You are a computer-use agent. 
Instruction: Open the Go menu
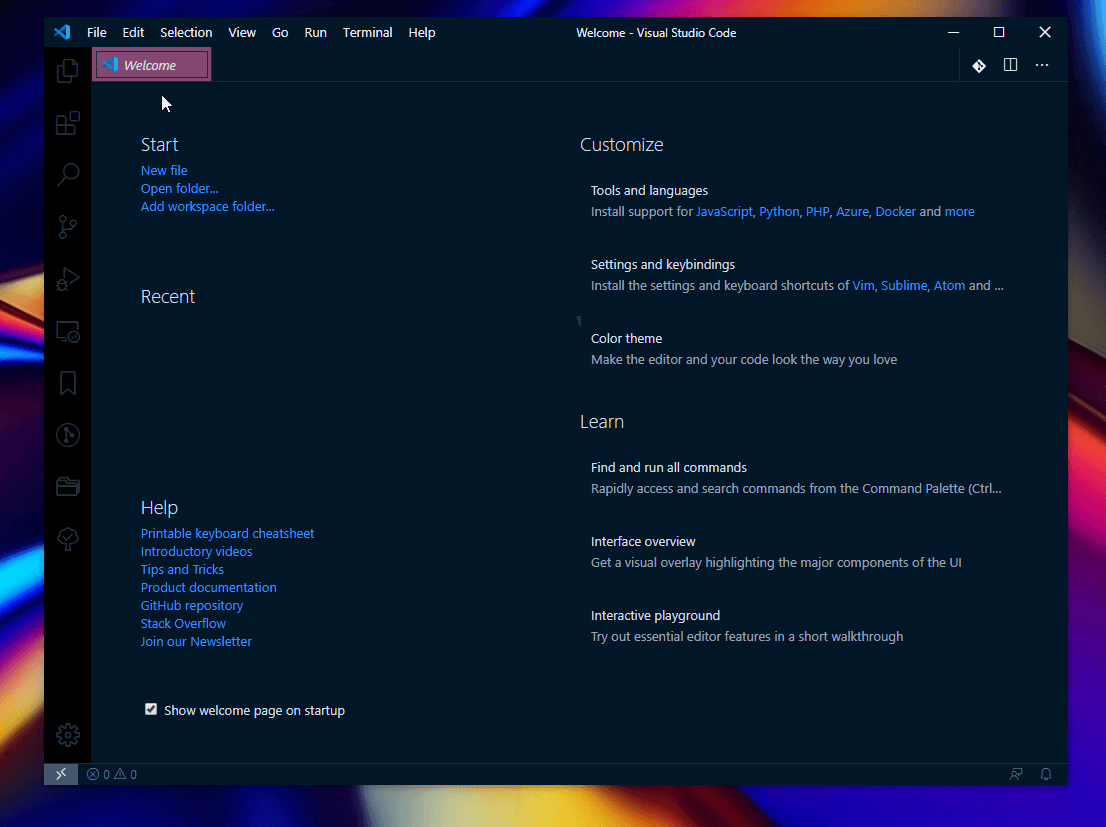tap(280, 32)
